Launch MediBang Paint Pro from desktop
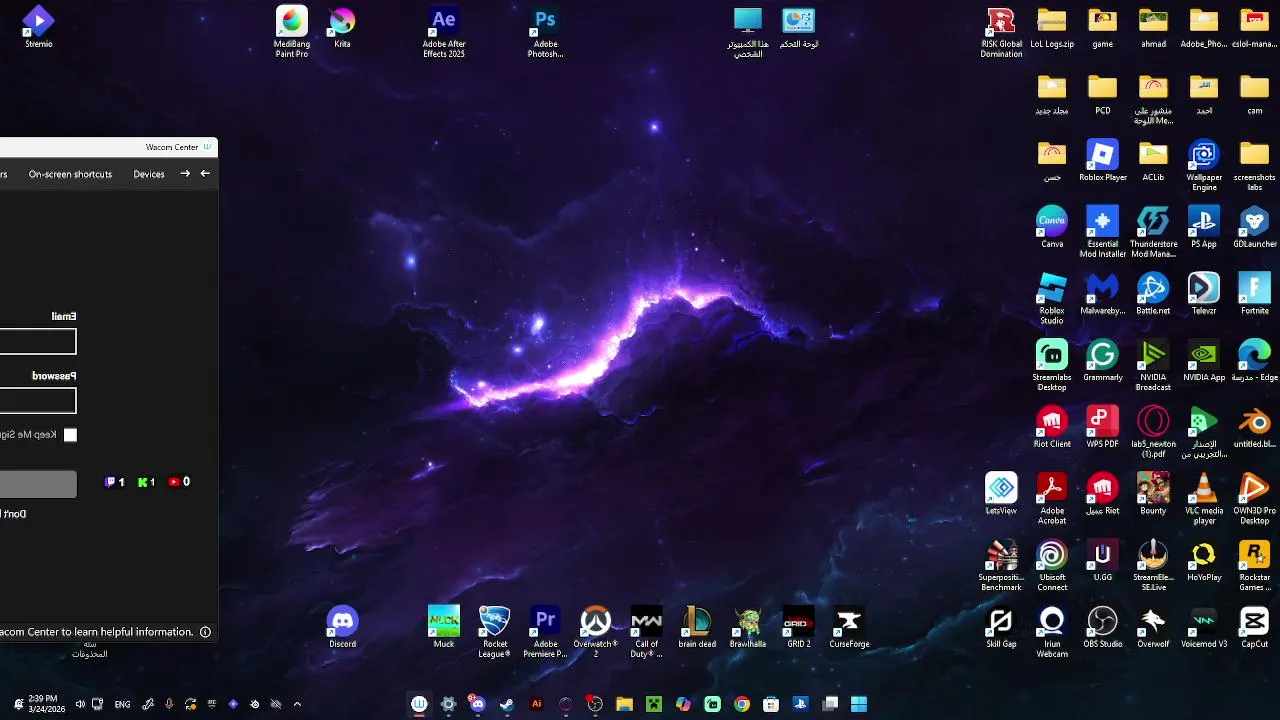1280x720 pixels. [x=292, y=31]
